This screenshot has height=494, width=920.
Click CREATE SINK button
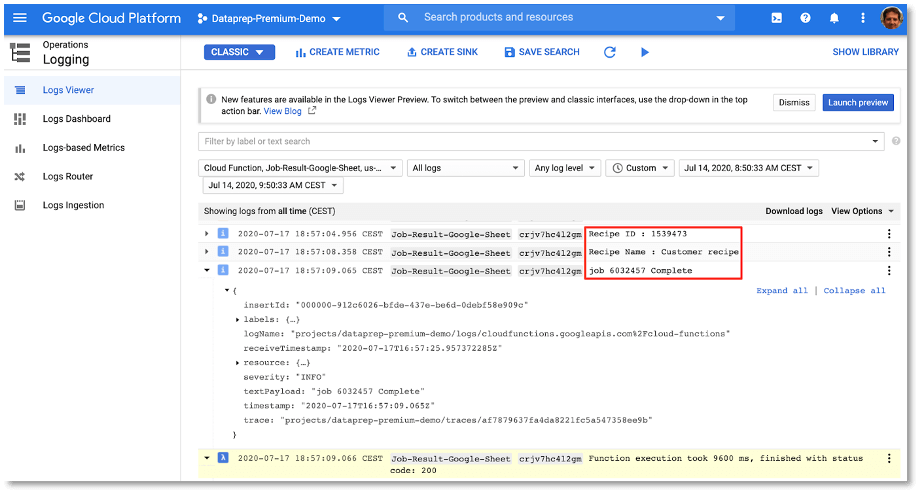click(x=442, y=52)
